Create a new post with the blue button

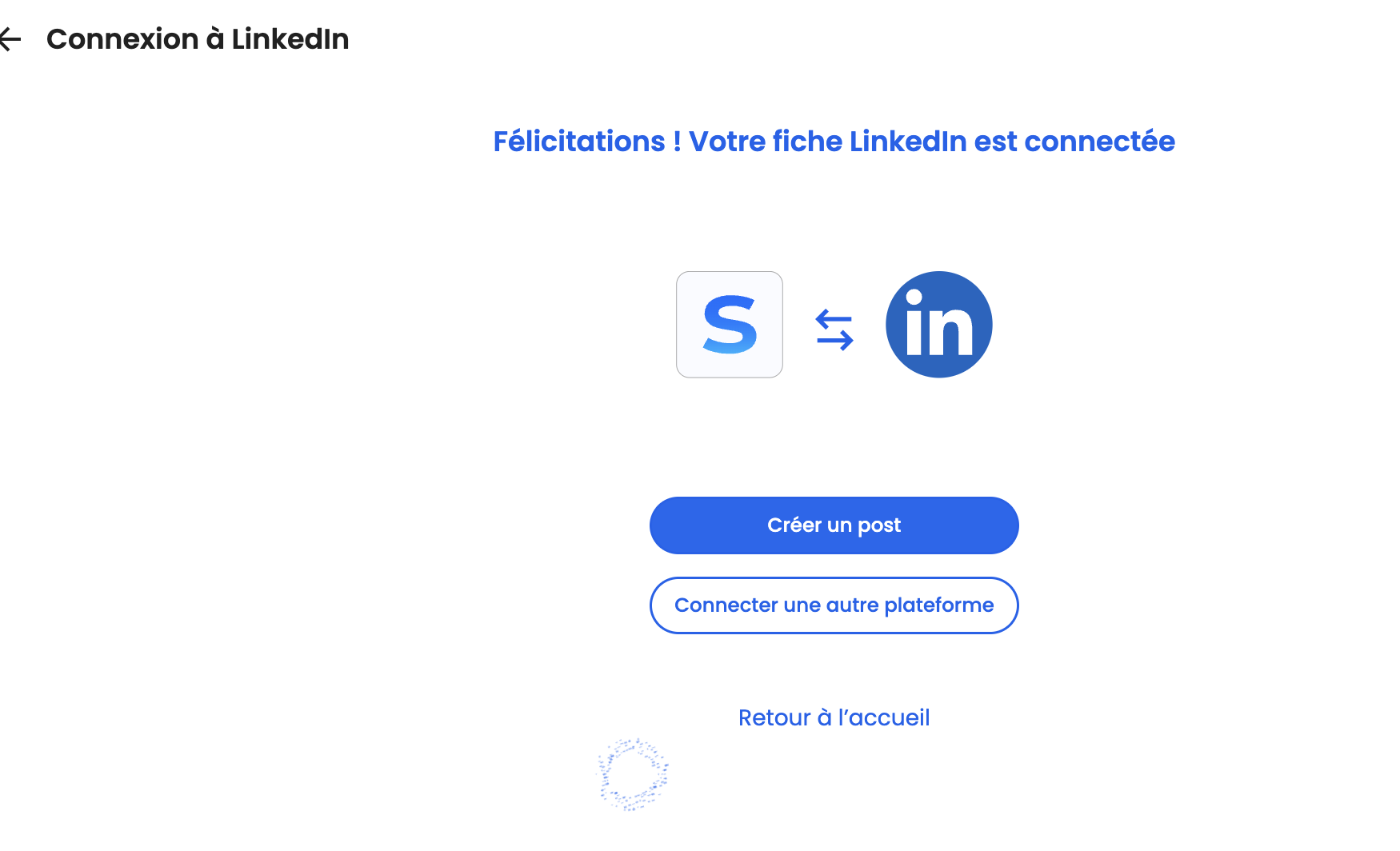[x=834, y=525]
